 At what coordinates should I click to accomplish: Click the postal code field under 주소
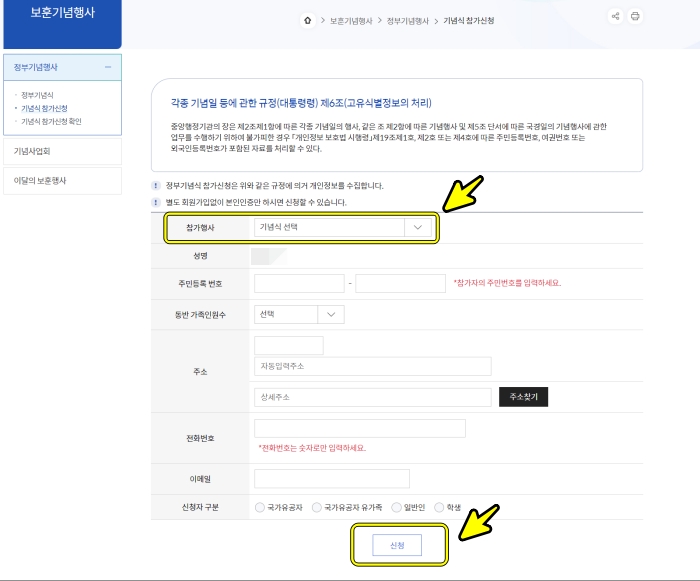pyautogui.click(x=289, y=346)
